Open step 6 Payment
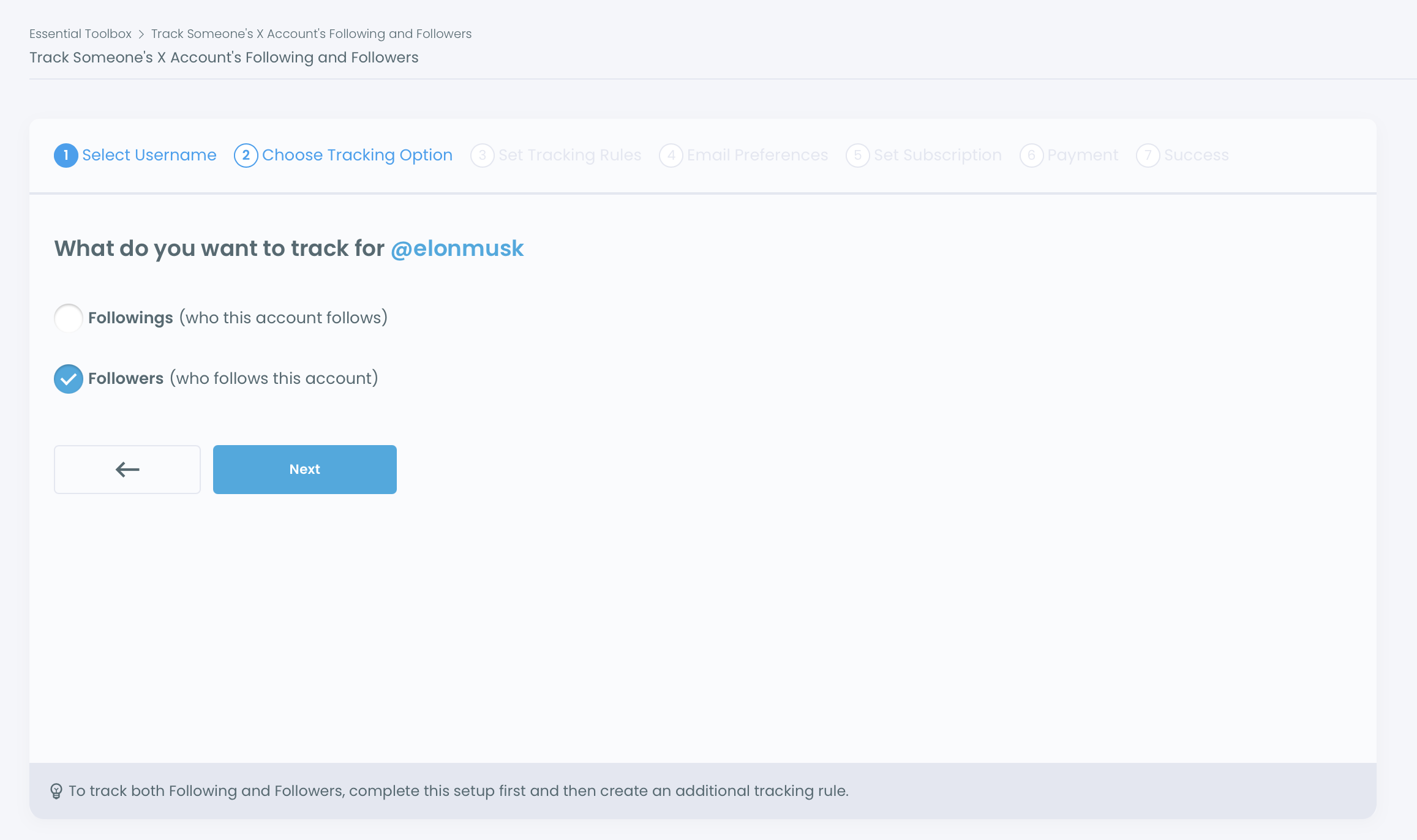This screenshot has width=1417, height=840. click(x=1069, y=156)
